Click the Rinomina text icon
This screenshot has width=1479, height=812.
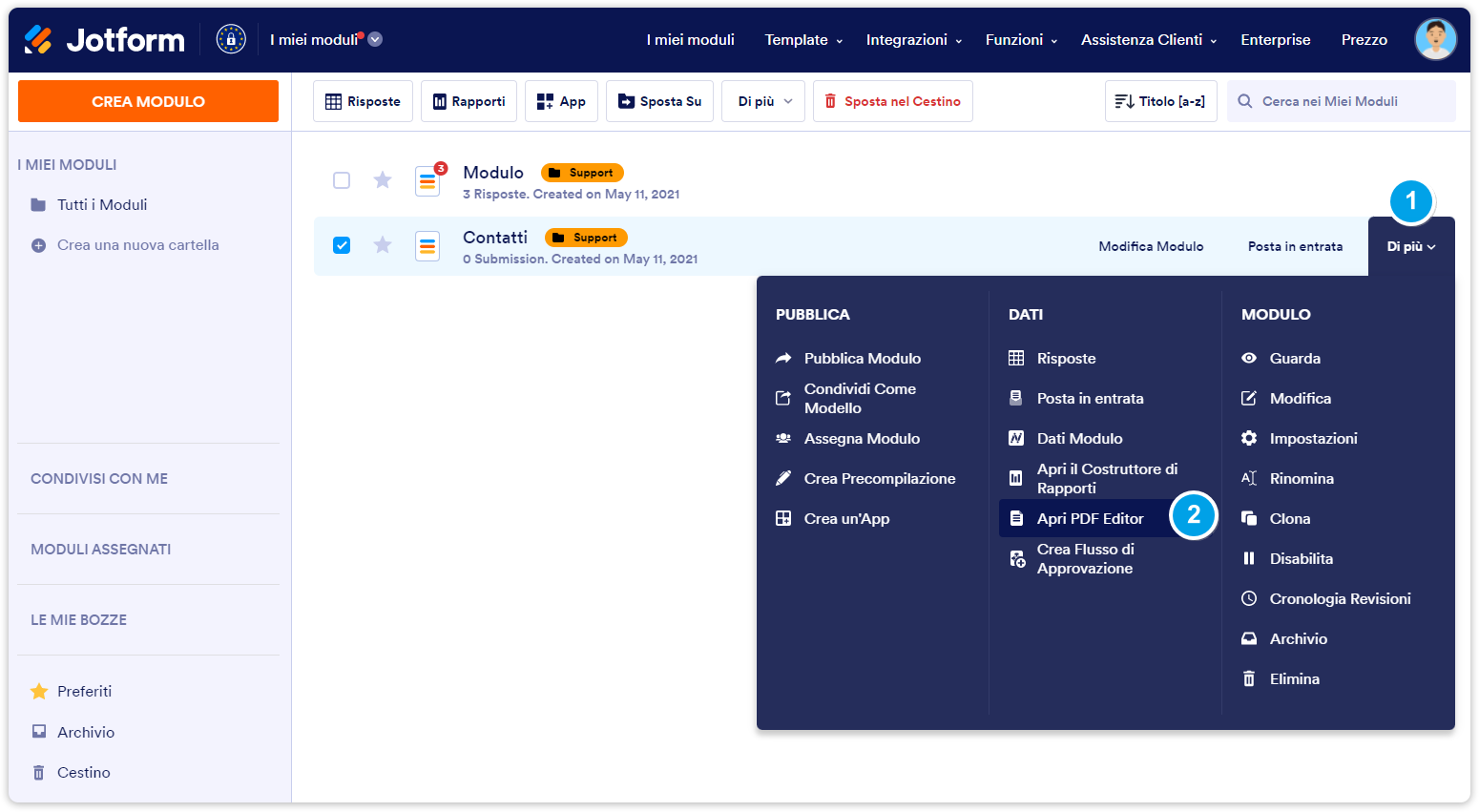click(1249, 479)
